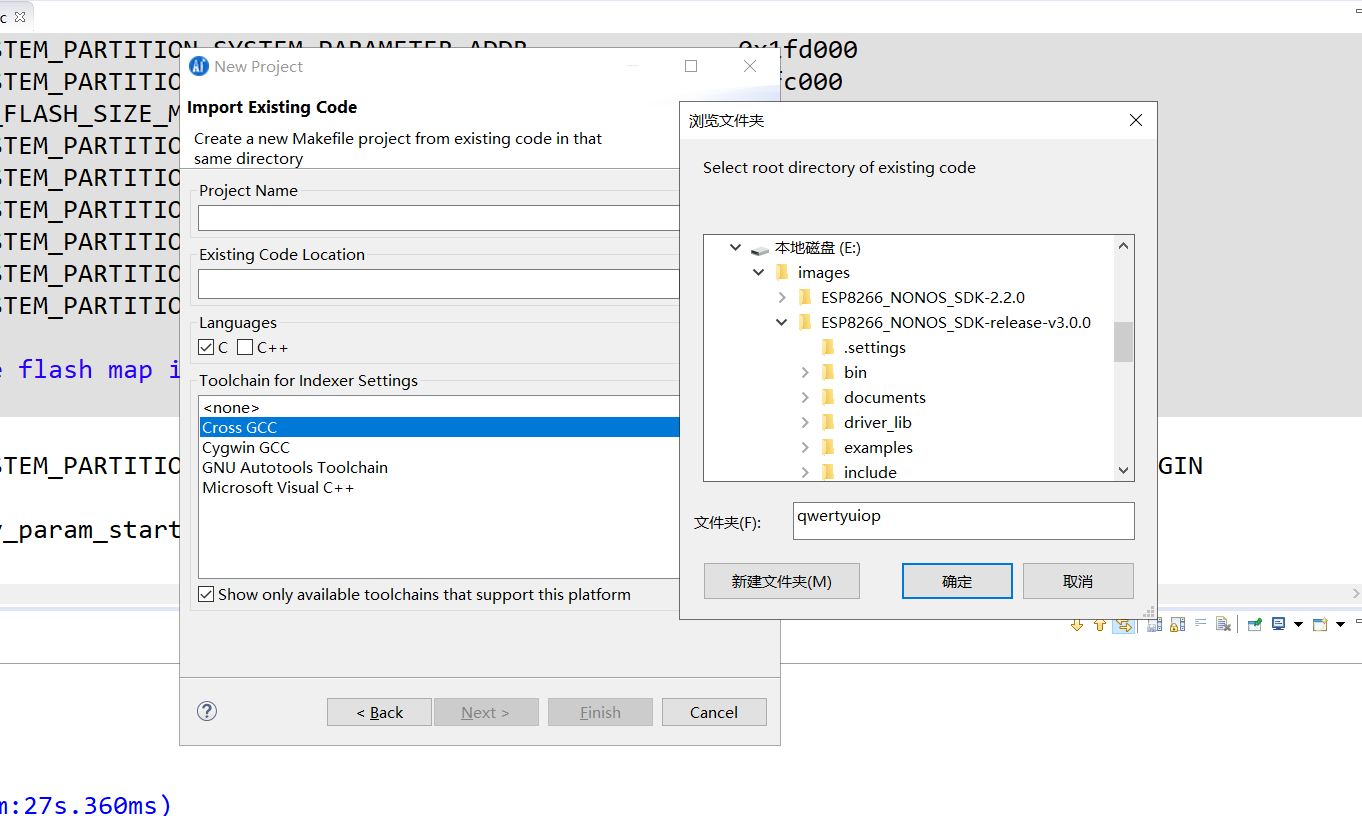Image resolution: width=1362 pixels, height=816 pixels.
Task: Click the next-item down arrow in console toolbar
Action: click(x=1077, y=625)
